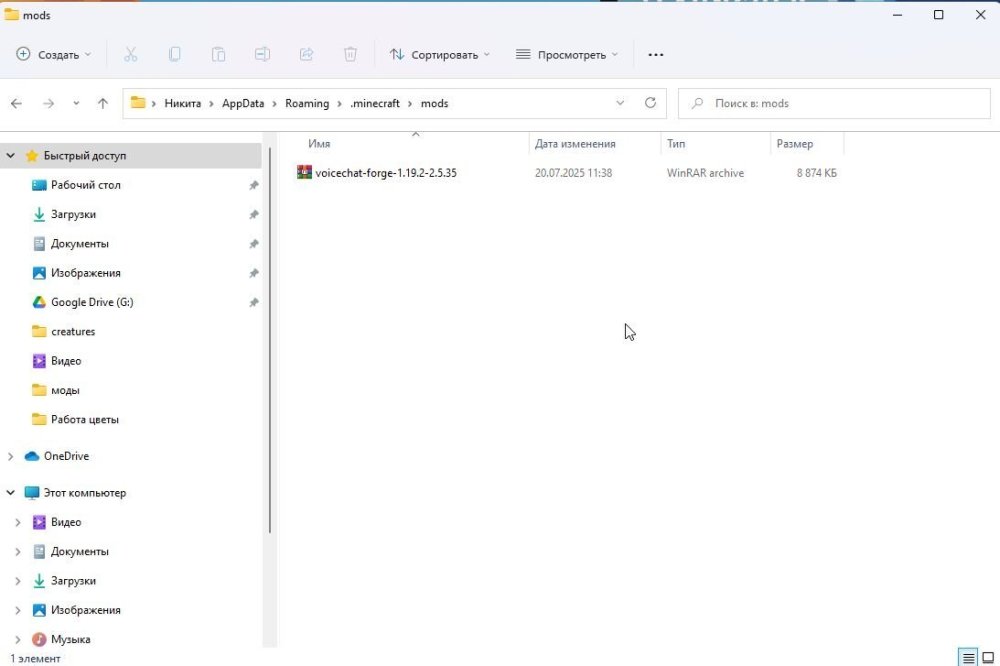Switch to details view status bar icon

968,657
